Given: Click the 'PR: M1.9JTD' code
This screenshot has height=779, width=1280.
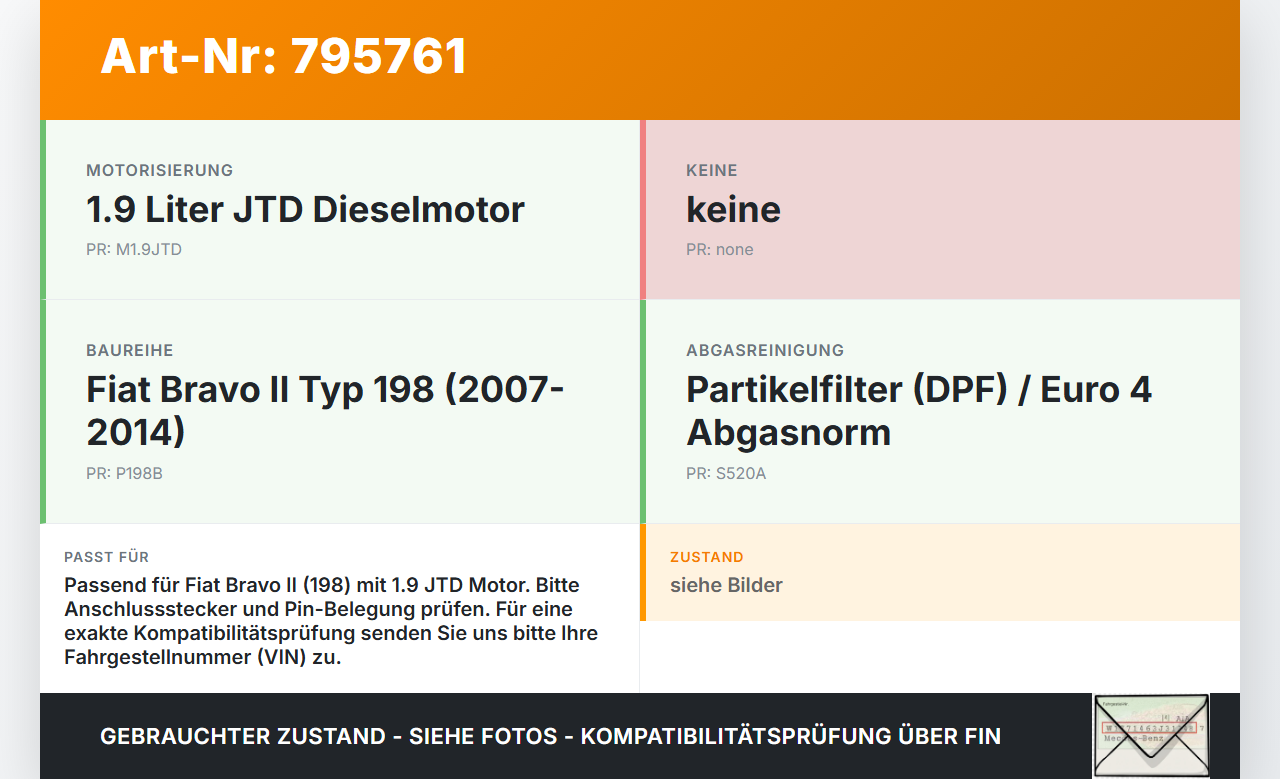Looking at the screenshot, I should click(x=134, y=249).
